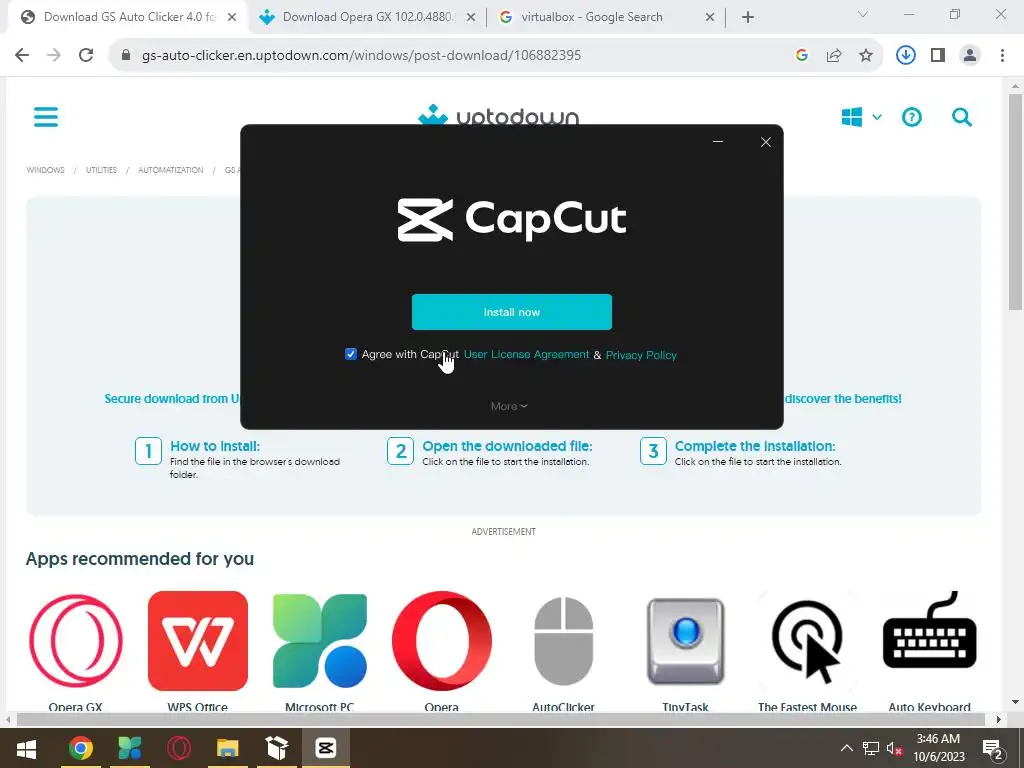Open the Uptodown help icon

[911, 117]
